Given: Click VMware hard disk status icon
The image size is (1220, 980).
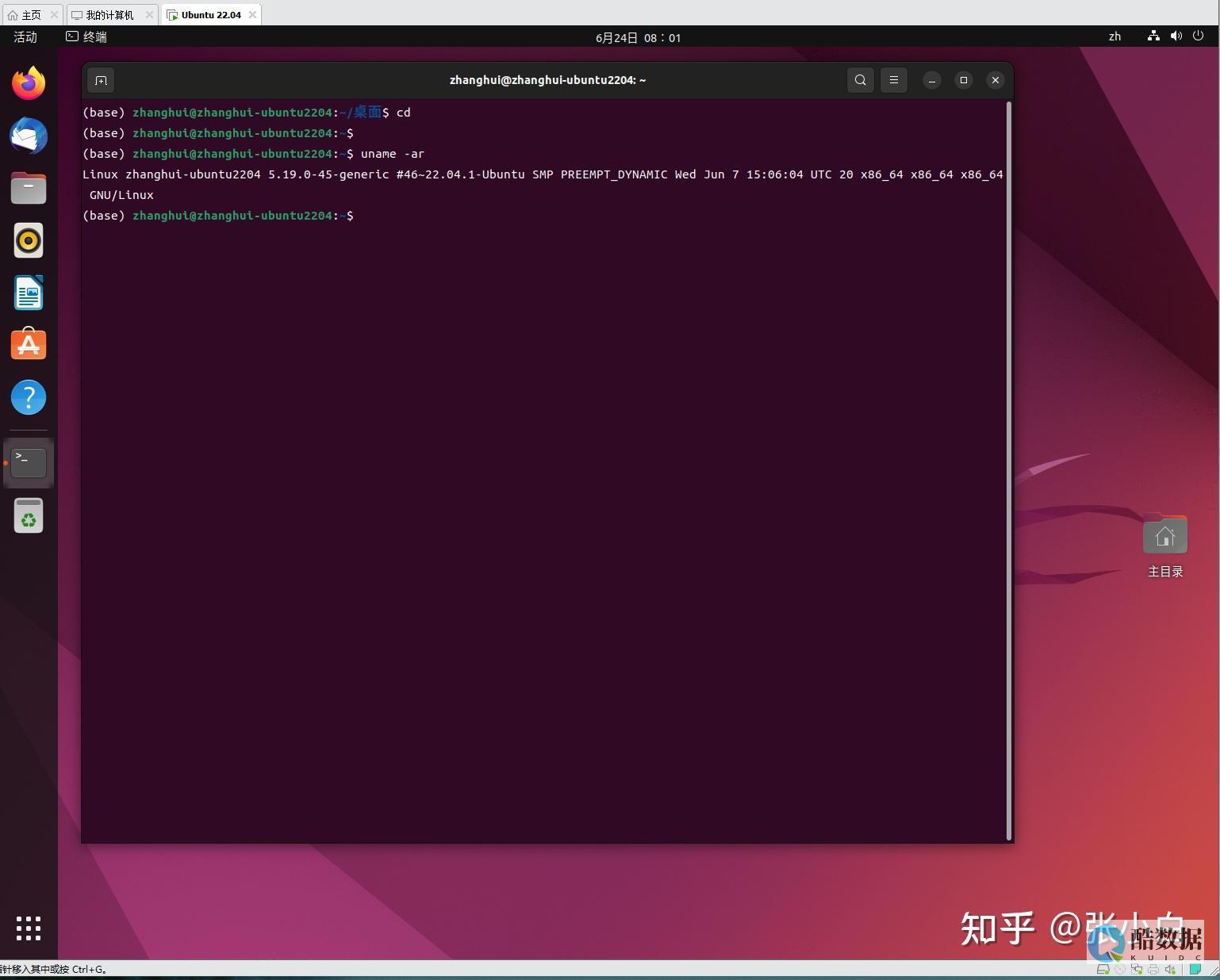Looking at the screenshot, I should pyautogui.click(x=1103, y=970).
